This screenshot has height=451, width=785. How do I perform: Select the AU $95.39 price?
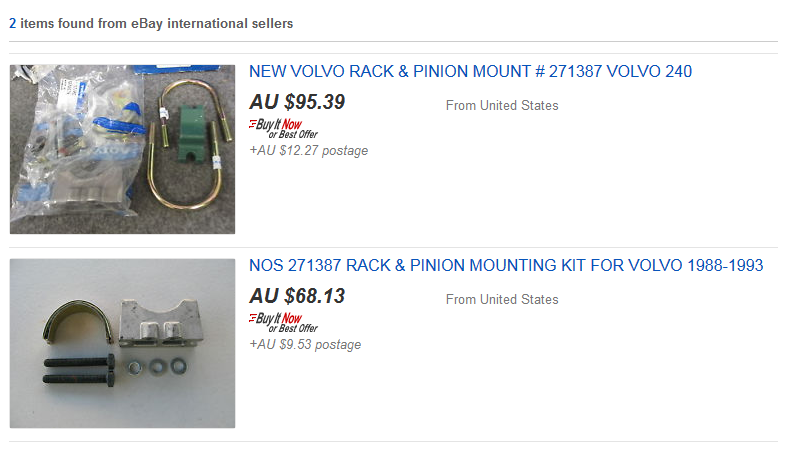coord(297,102)
